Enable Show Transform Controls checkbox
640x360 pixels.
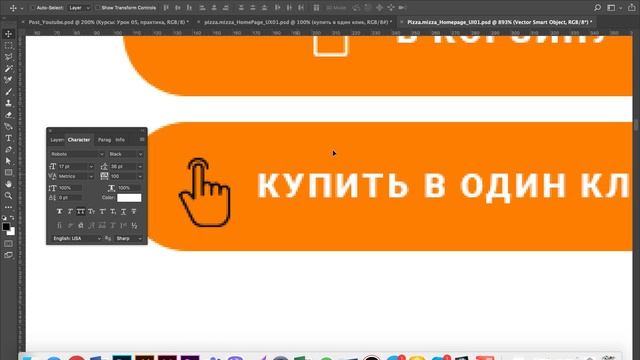point(98,7)
